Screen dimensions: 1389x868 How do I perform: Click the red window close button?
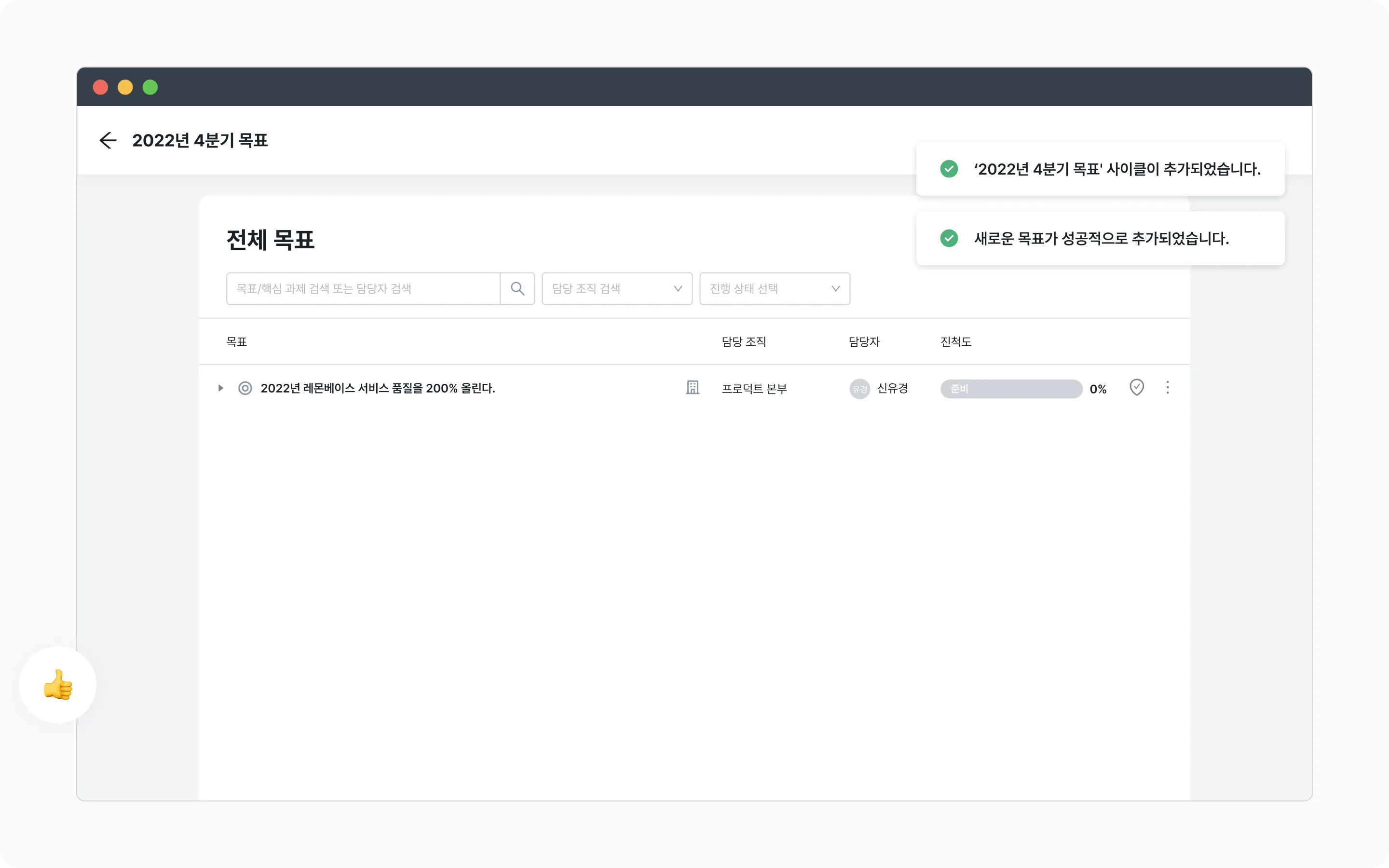[100, 87]
